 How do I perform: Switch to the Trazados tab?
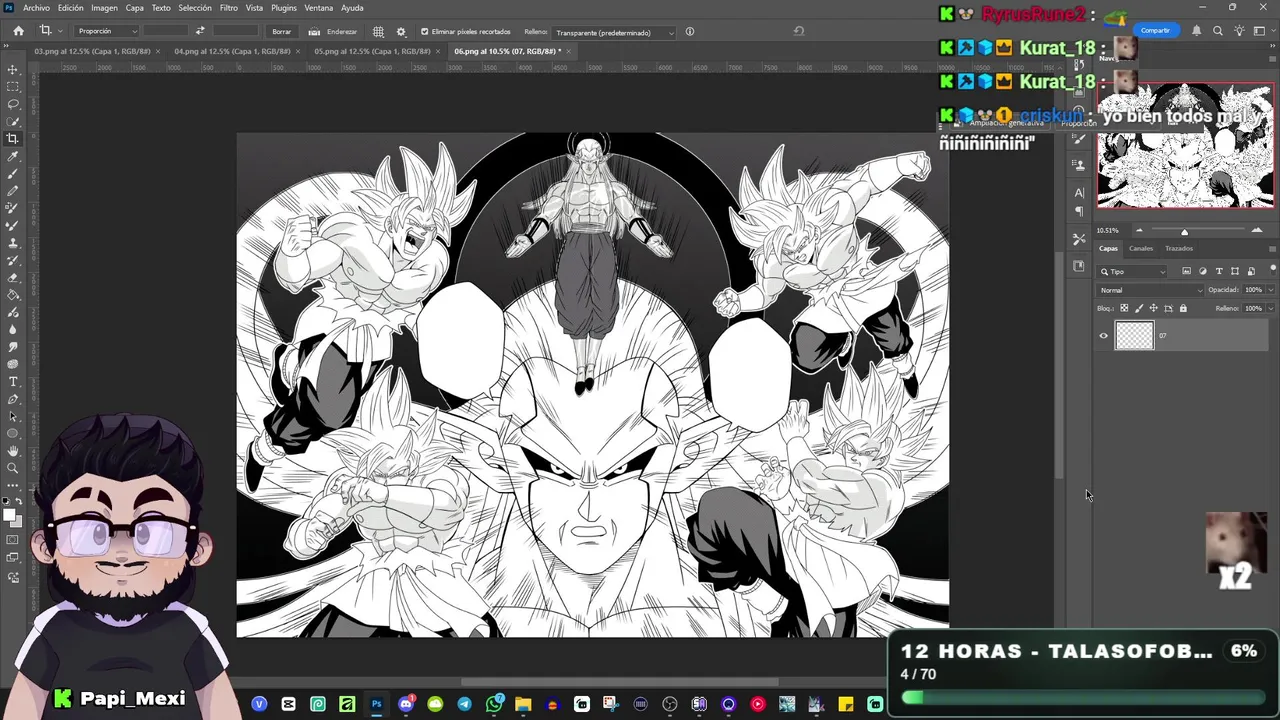click(x=1179, y=248)
